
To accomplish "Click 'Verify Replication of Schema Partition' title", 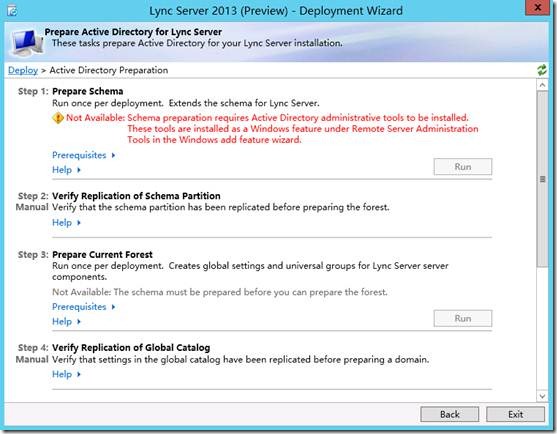I will (x=136, y=196).
